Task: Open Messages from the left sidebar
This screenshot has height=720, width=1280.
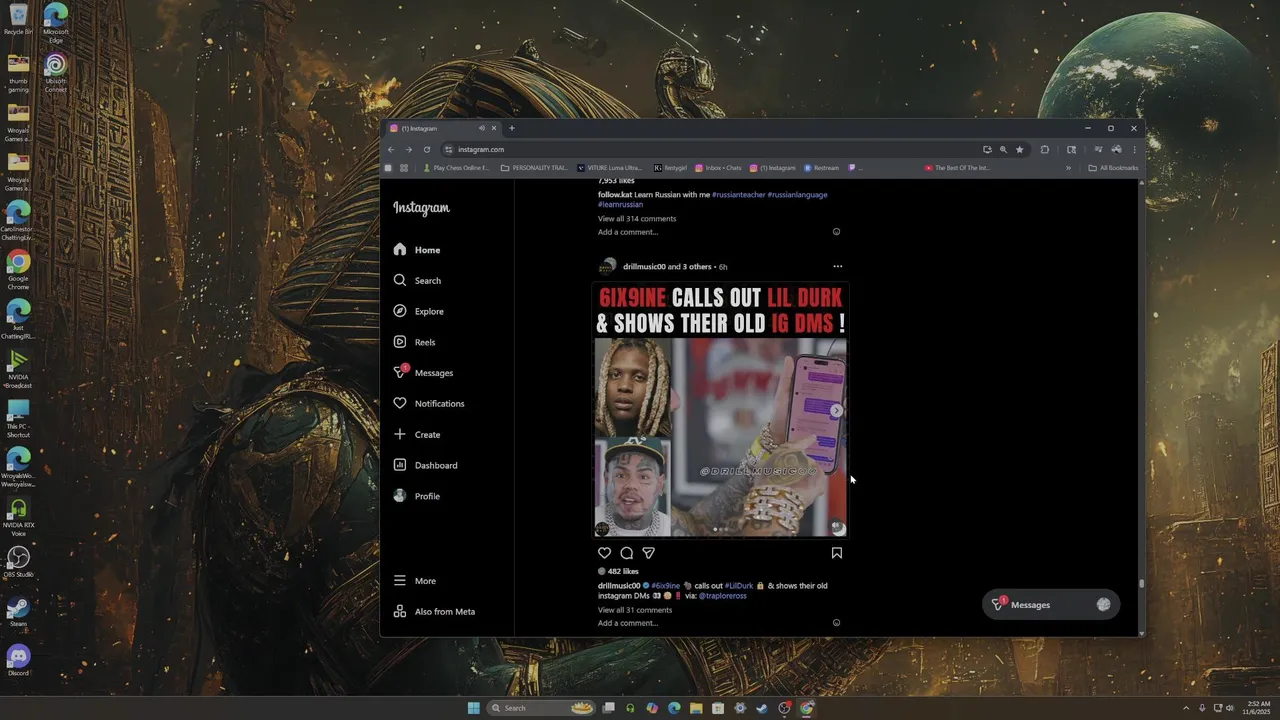Action: click(x=423, y=373)
